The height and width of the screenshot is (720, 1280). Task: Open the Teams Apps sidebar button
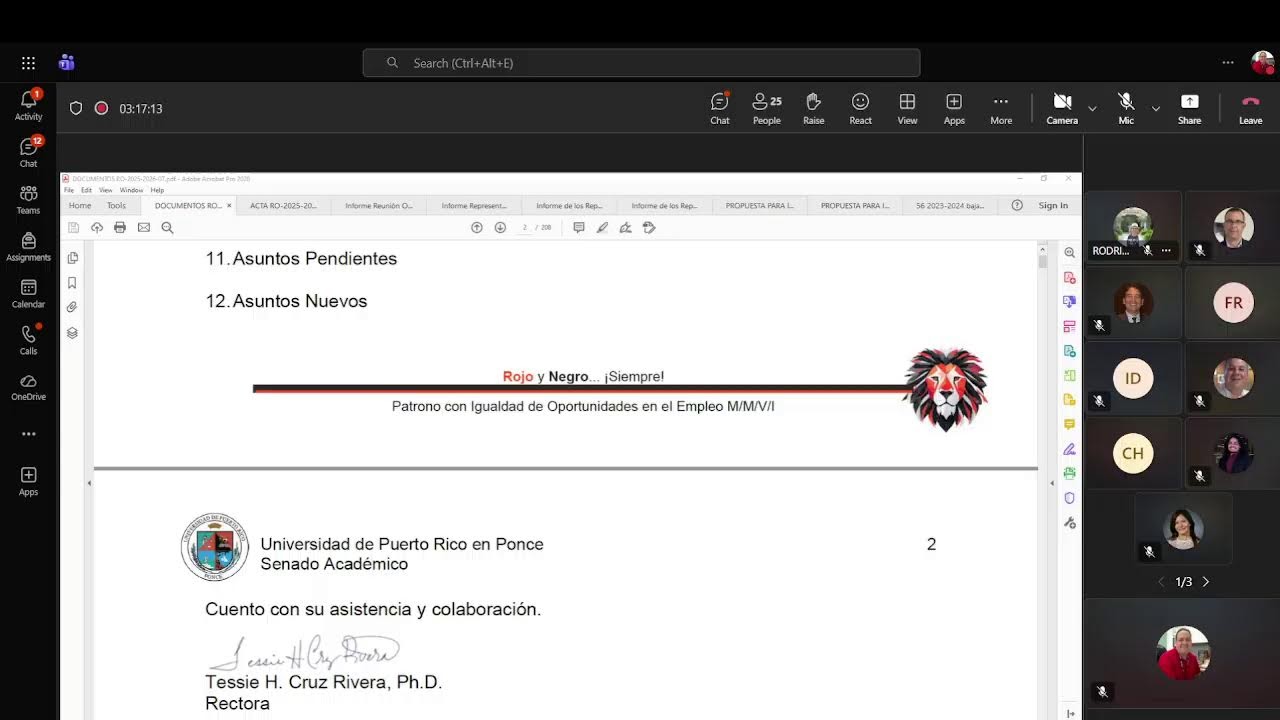coord(28,481)
